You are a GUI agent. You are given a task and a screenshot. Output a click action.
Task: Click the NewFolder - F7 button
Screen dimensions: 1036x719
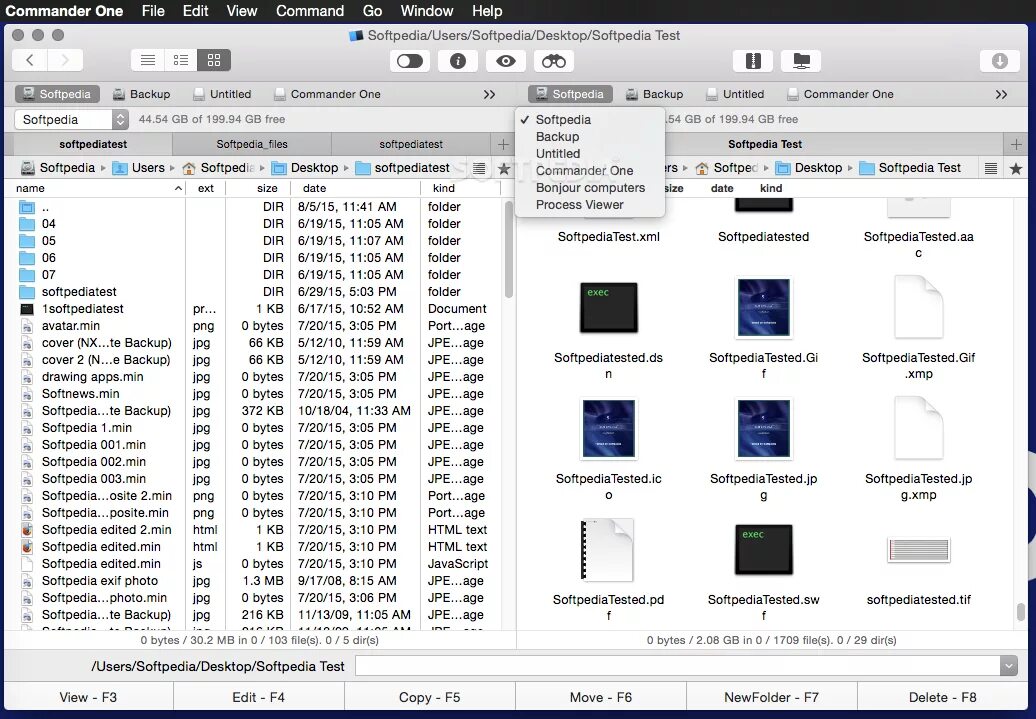point(771,698)
